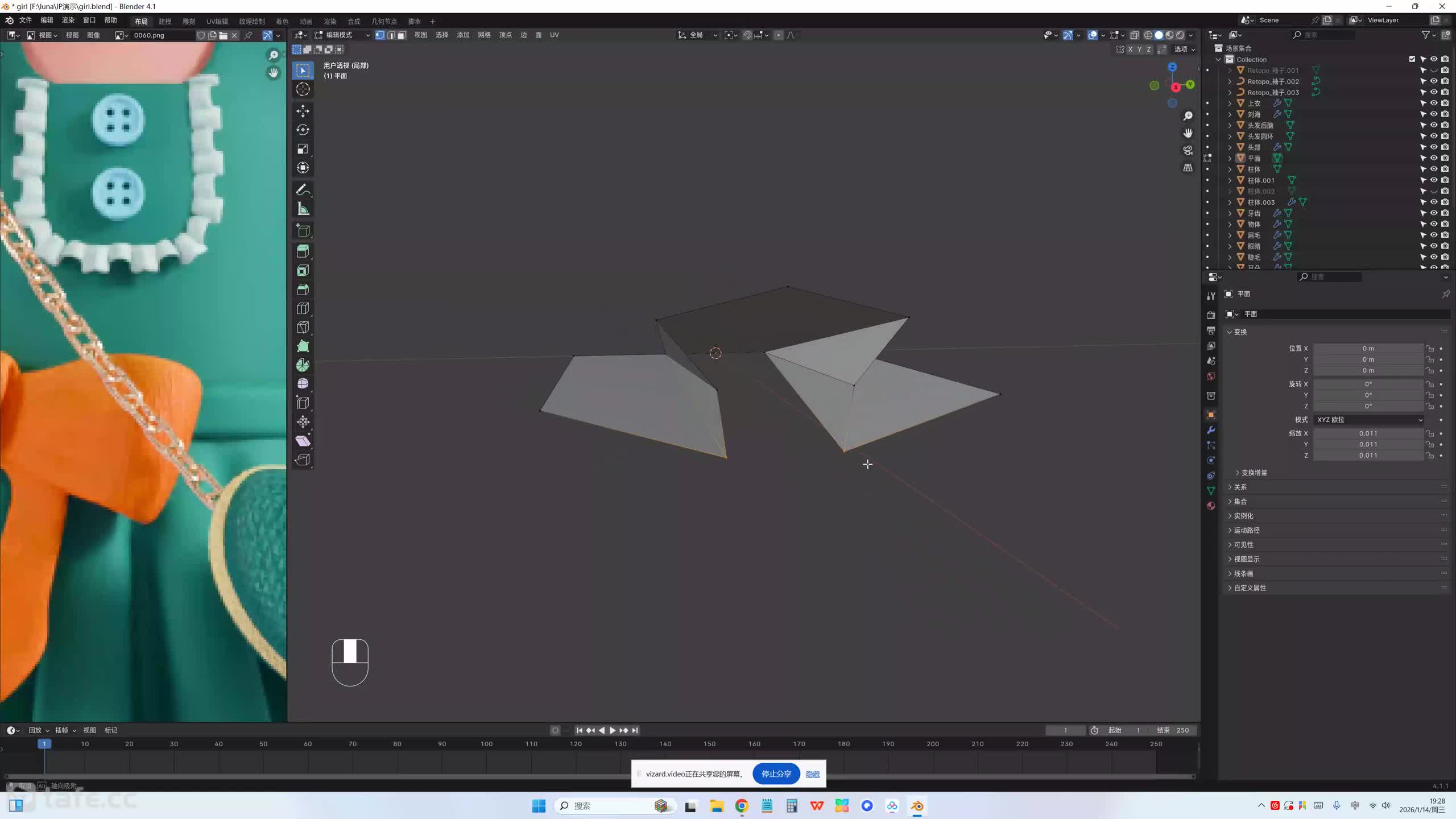Expand the 关系 panel

(1240, 487)
